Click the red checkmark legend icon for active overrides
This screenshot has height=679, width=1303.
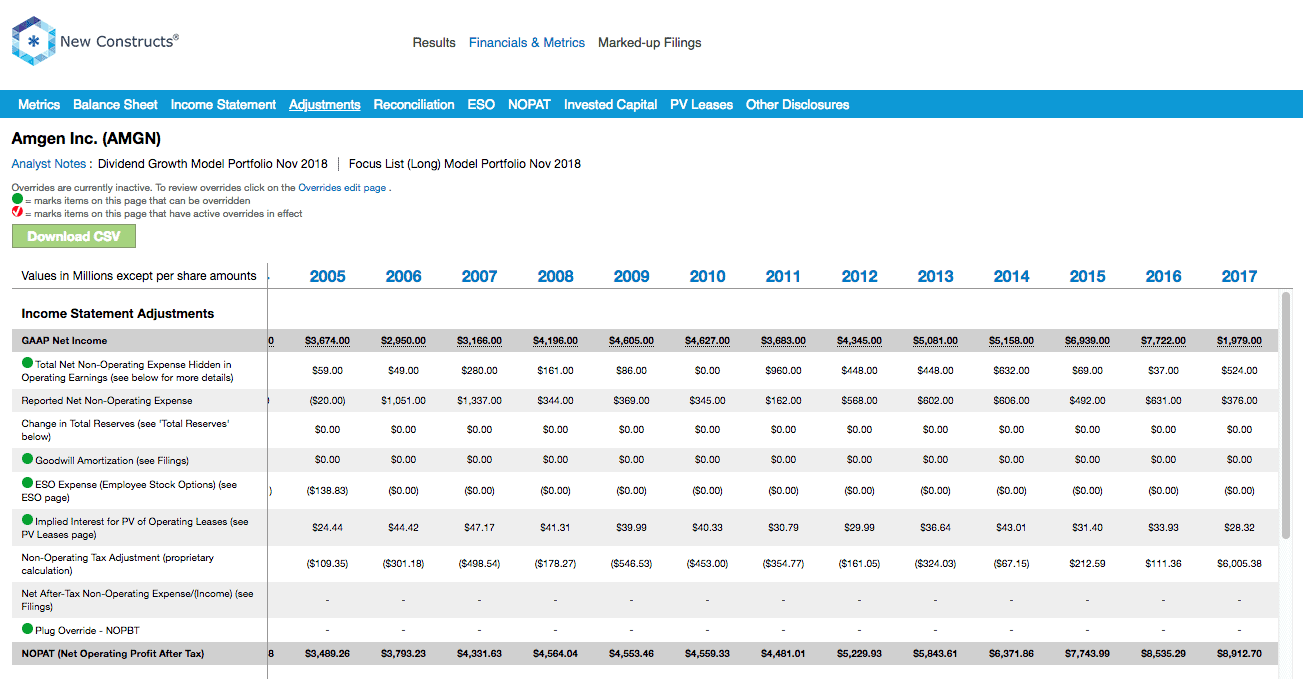(x=17, y=213)
